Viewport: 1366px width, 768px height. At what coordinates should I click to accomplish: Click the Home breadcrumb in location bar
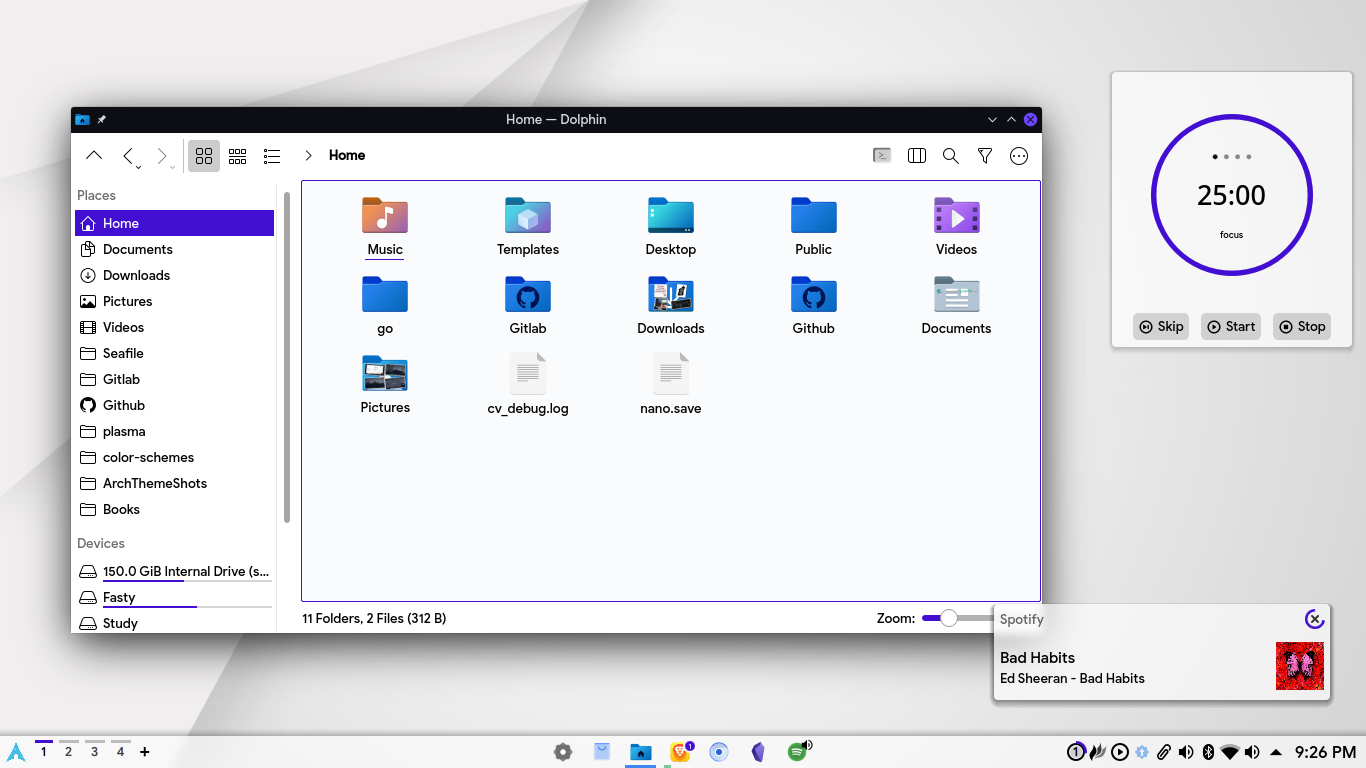pos(347,156)
